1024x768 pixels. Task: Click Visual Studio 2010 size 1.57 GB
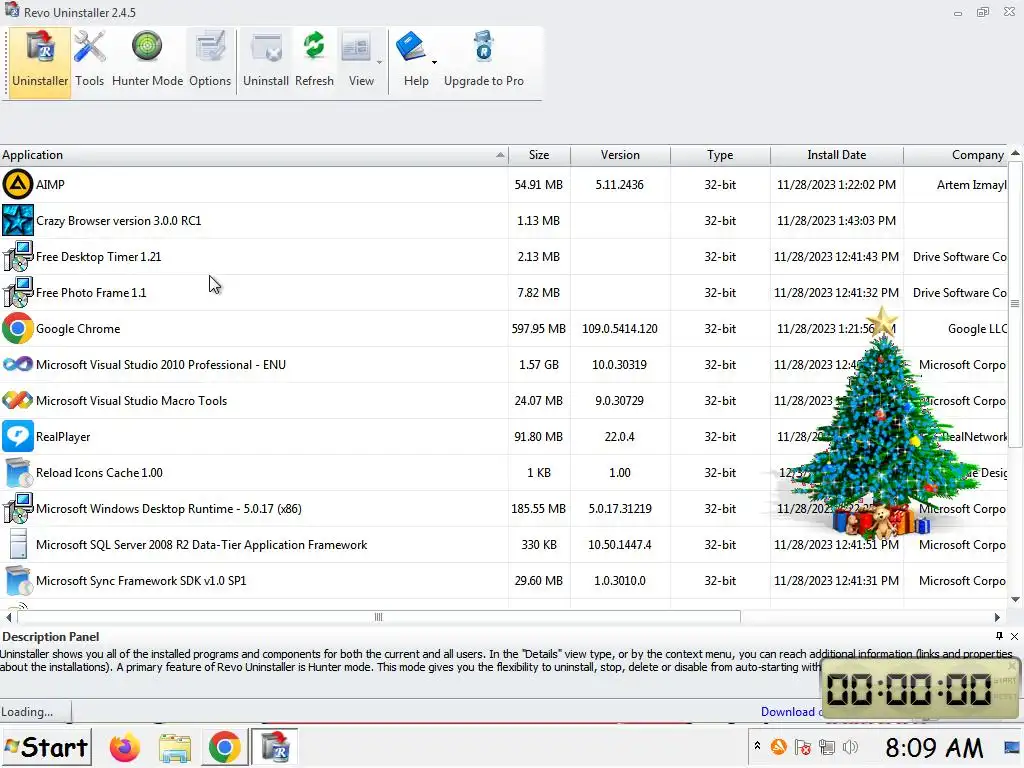pos(539,364)
